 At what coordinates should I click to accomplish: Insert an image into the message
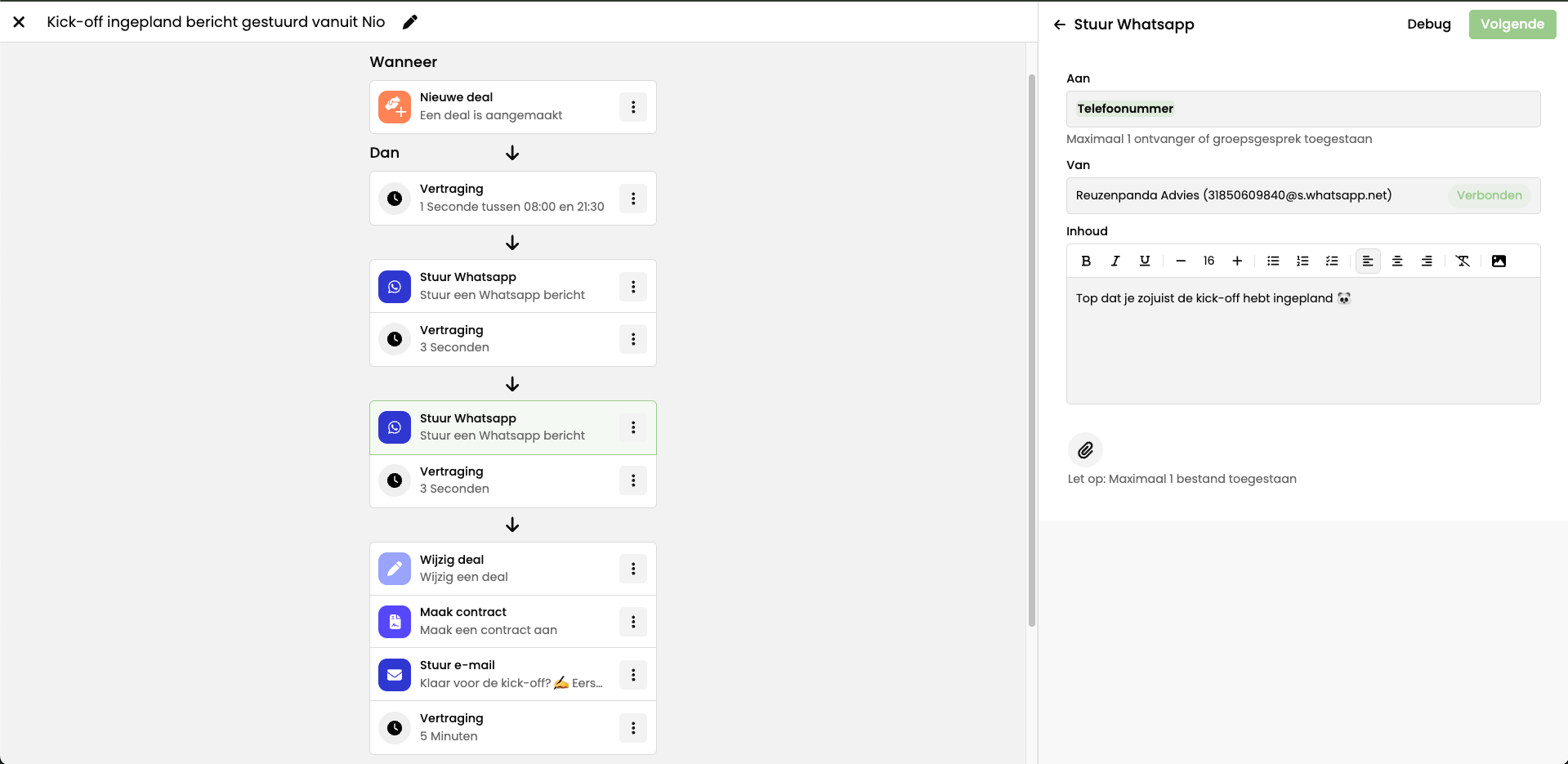click(x=1499, y=261)
